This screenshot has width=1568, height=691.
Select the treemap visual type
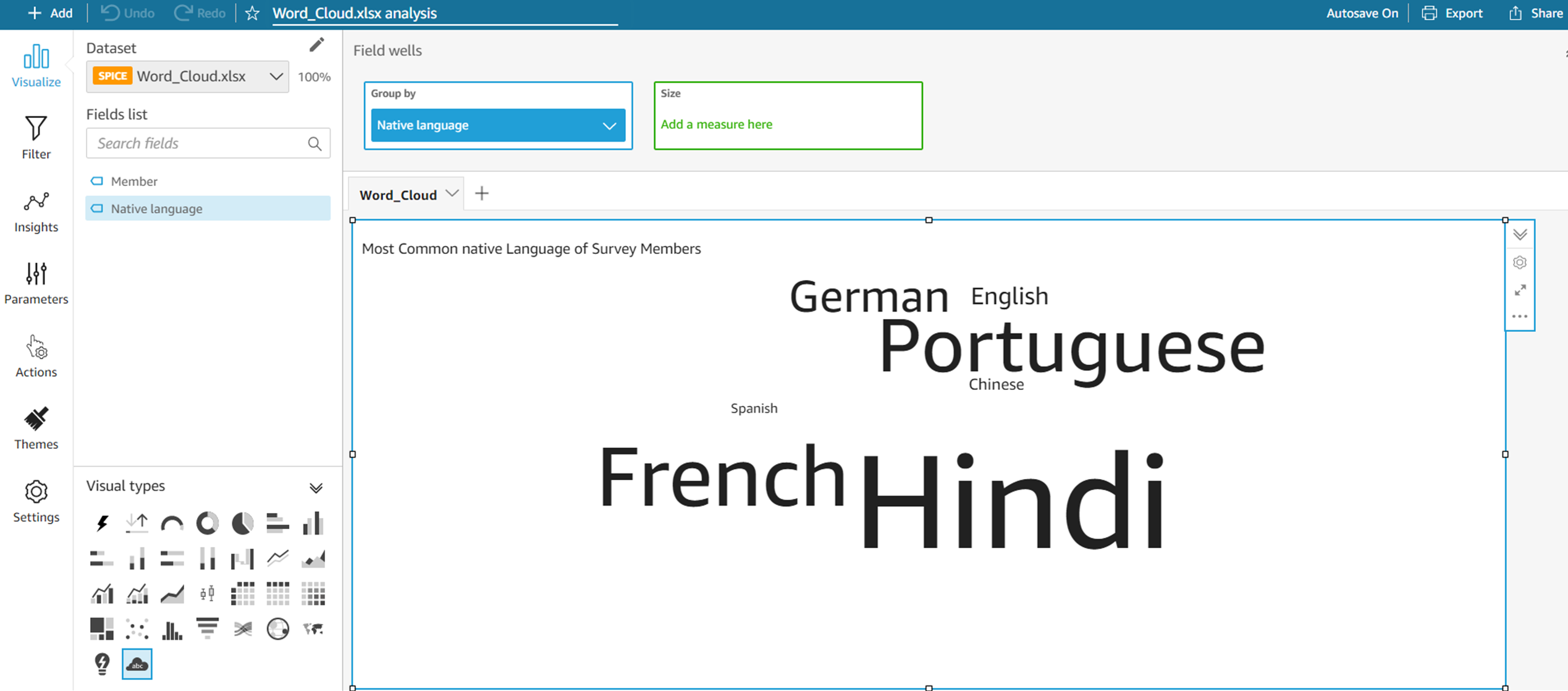tap(101, 629)
